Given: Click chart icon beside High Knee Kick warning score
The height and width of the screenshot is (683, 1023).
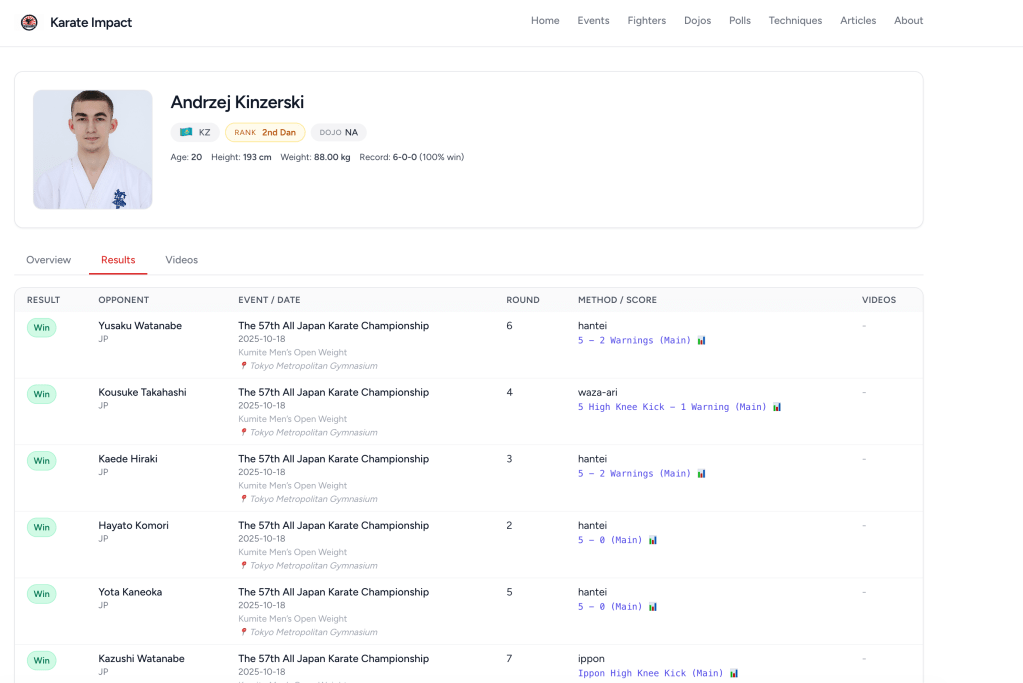Looking at the screenshot, I should click(777, 407).
